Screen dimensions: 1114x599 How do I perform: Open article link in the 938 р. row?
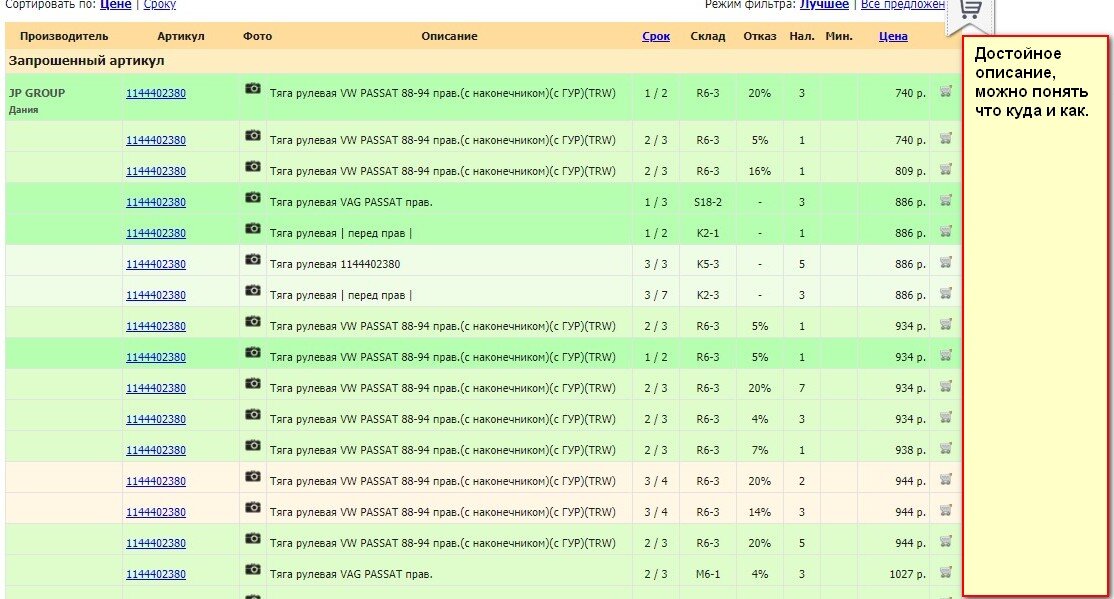156,450
